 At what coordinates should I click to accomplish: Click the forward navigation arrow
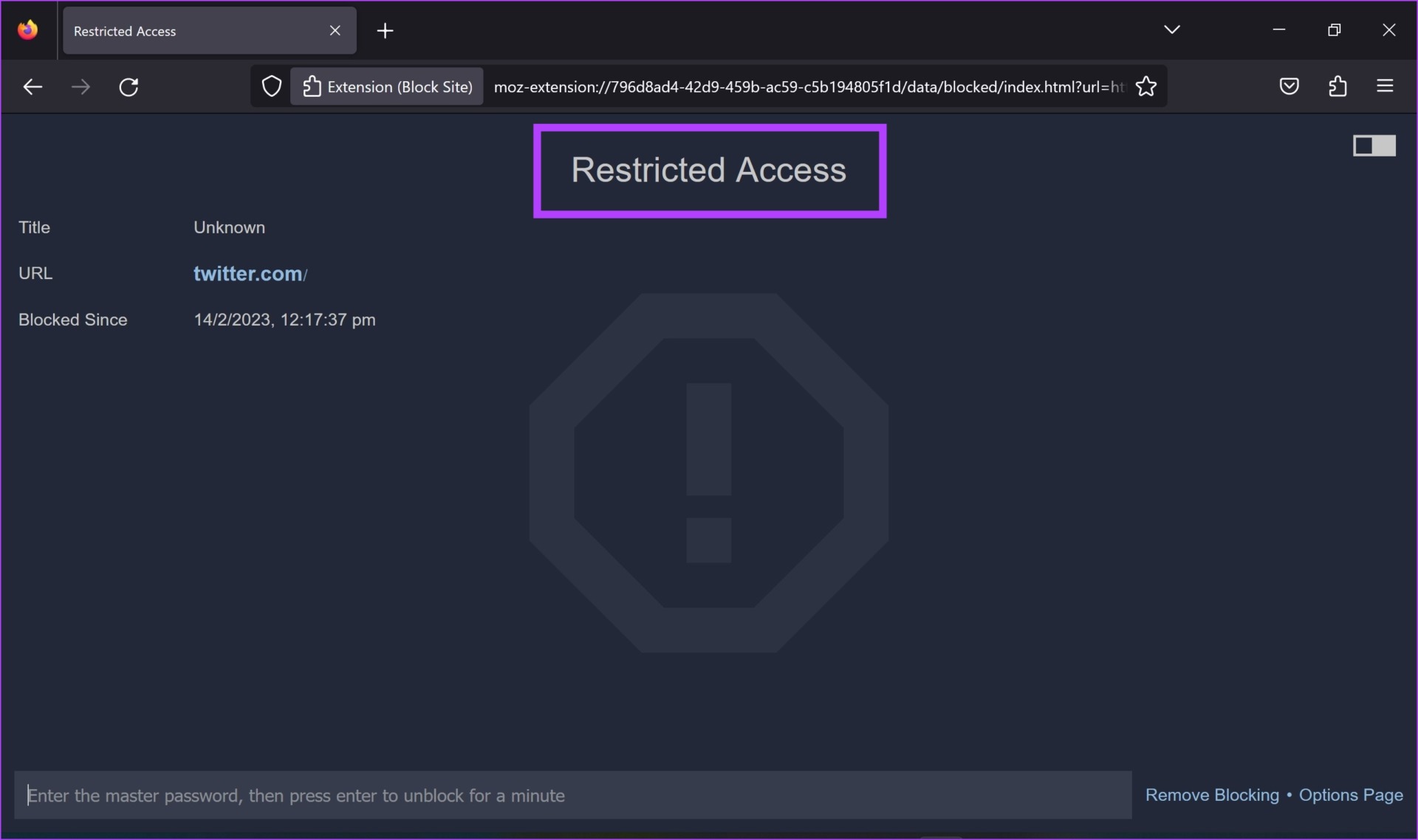click(81, 87)
